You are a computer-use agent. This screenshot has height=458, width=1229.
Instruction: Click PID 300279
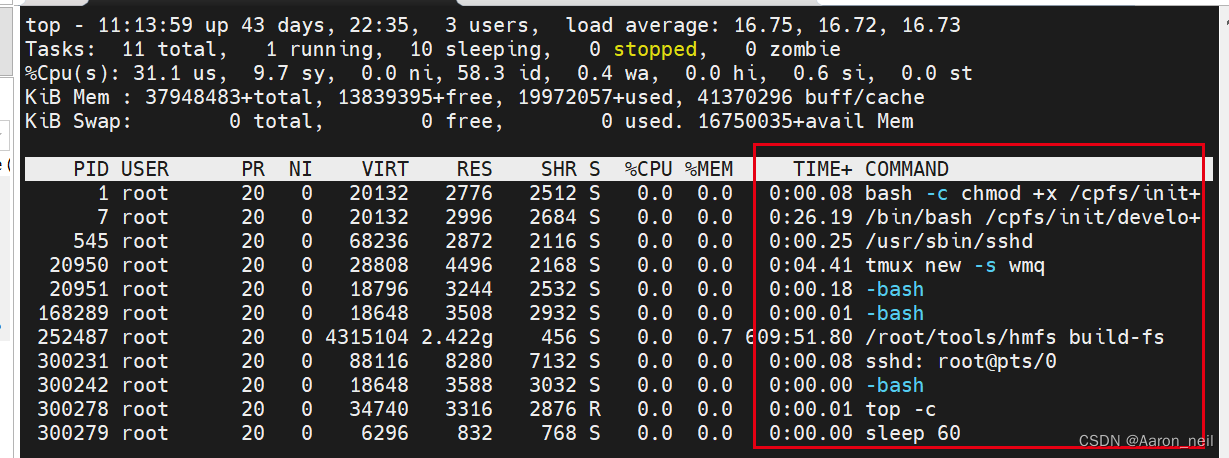point(73,433)
